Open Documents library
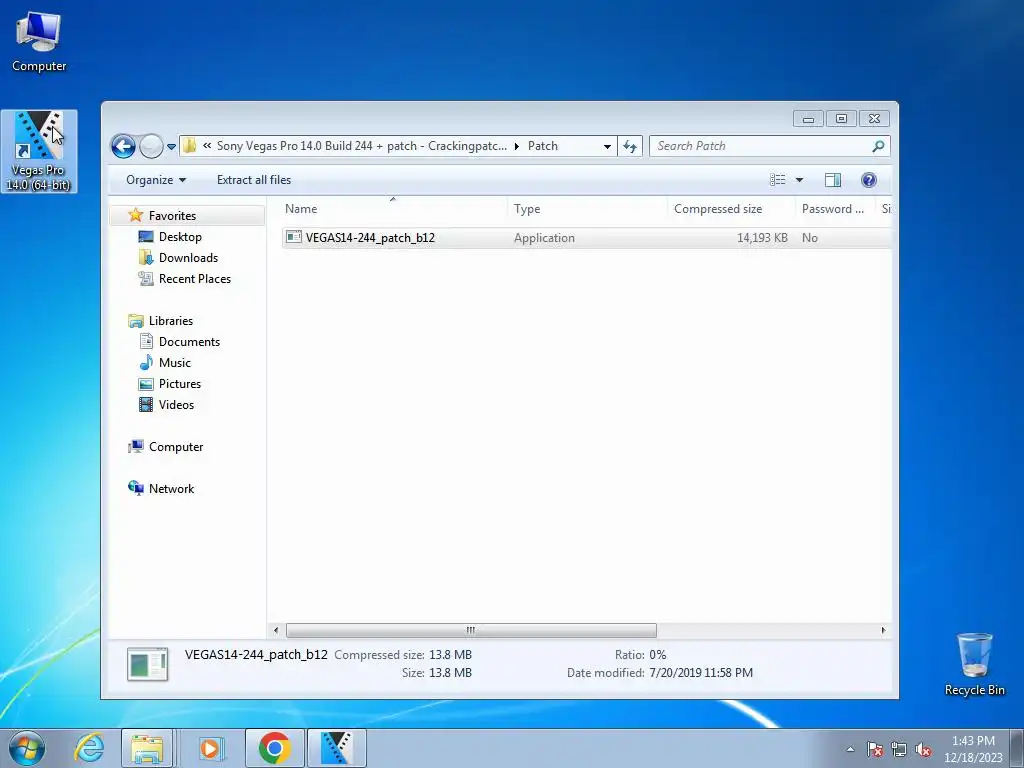The width and height of the screenshot is (1024, 768). (x=189, y=342)
